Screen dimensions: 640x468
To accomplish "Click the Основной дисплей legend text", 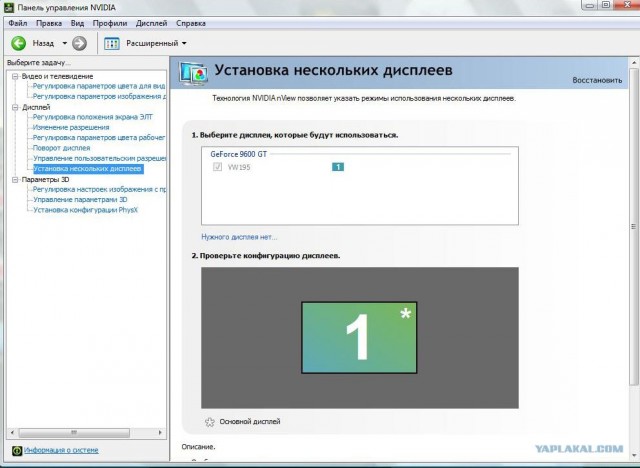I will (x=250, y=422).
